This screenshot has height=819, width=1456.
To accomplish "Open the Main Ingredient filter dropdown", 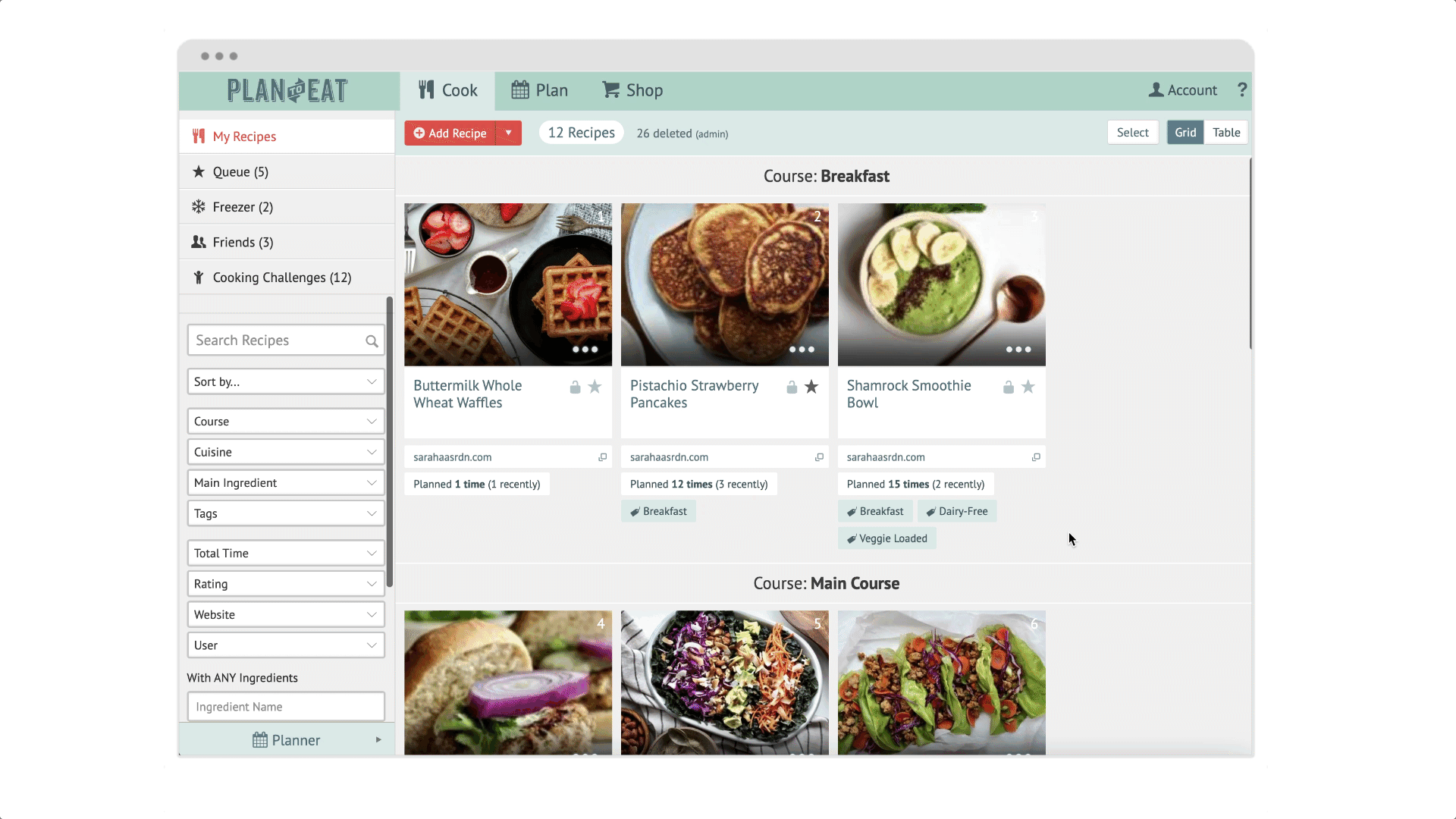I will point(286,483).
